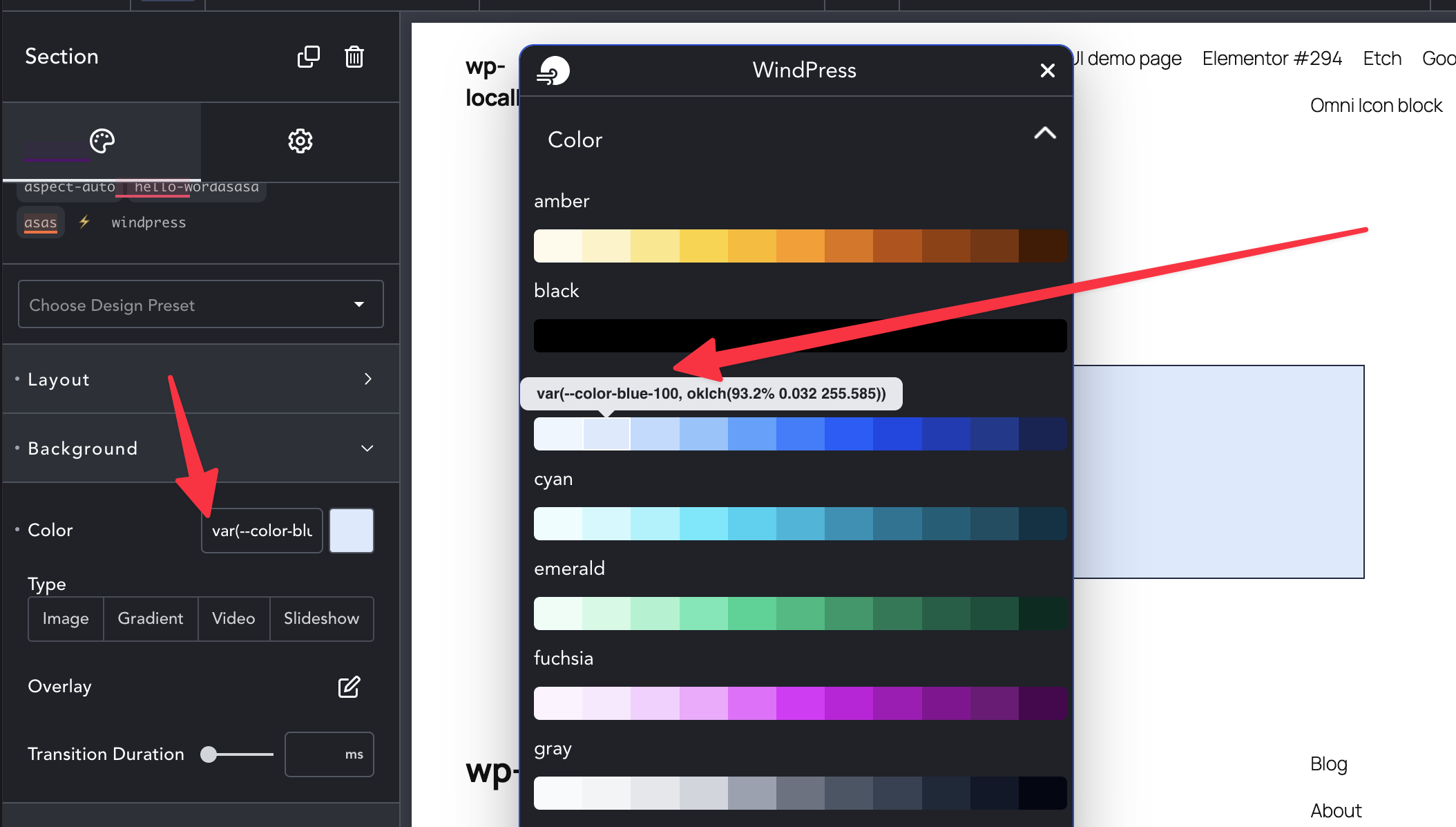Close the WindPress color panel
This screenshot has height=827, width=1456.
(x=1048, y=70)
